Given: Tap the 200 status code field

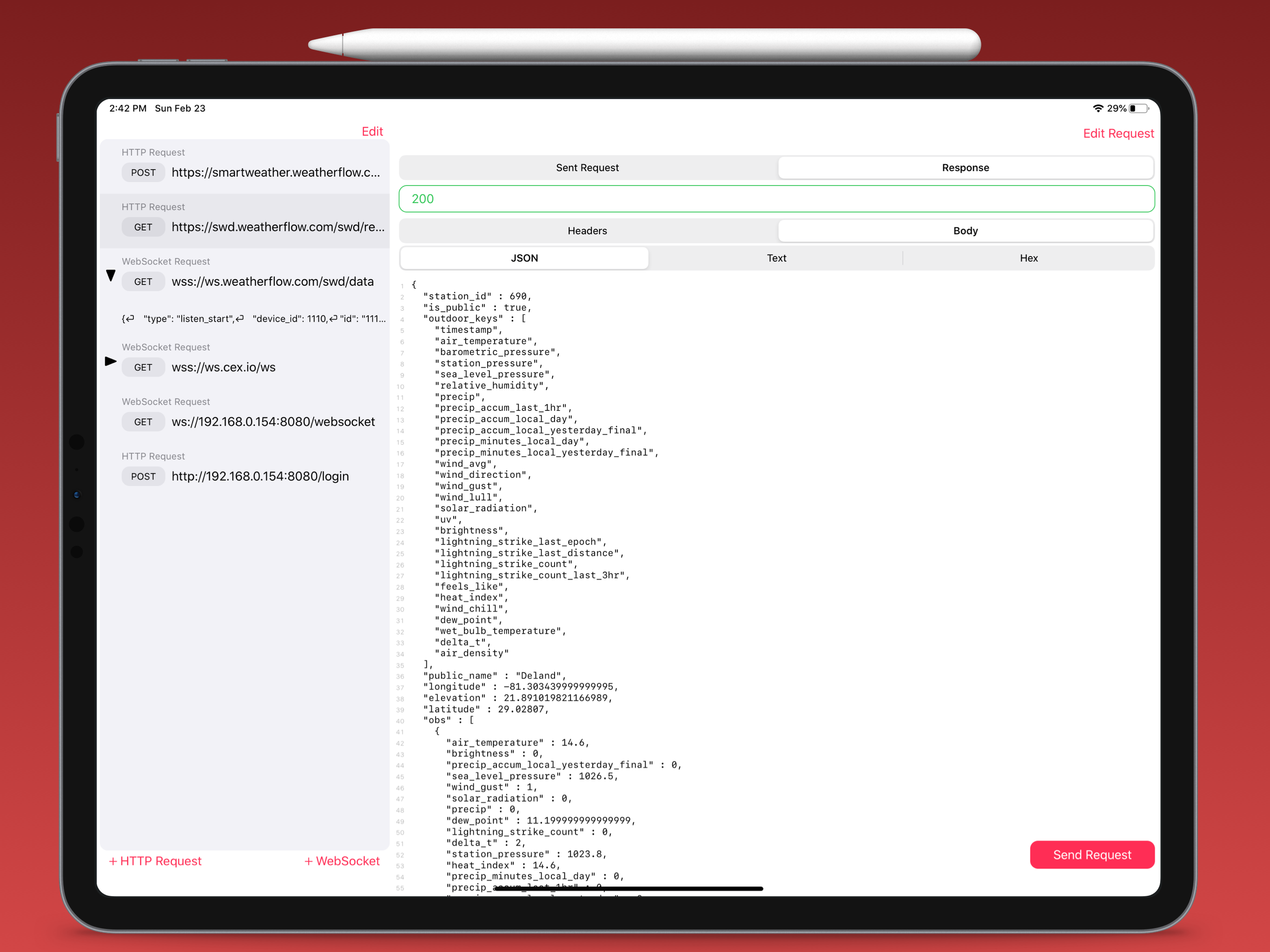Looking at the screenshot, I should 776,198.
